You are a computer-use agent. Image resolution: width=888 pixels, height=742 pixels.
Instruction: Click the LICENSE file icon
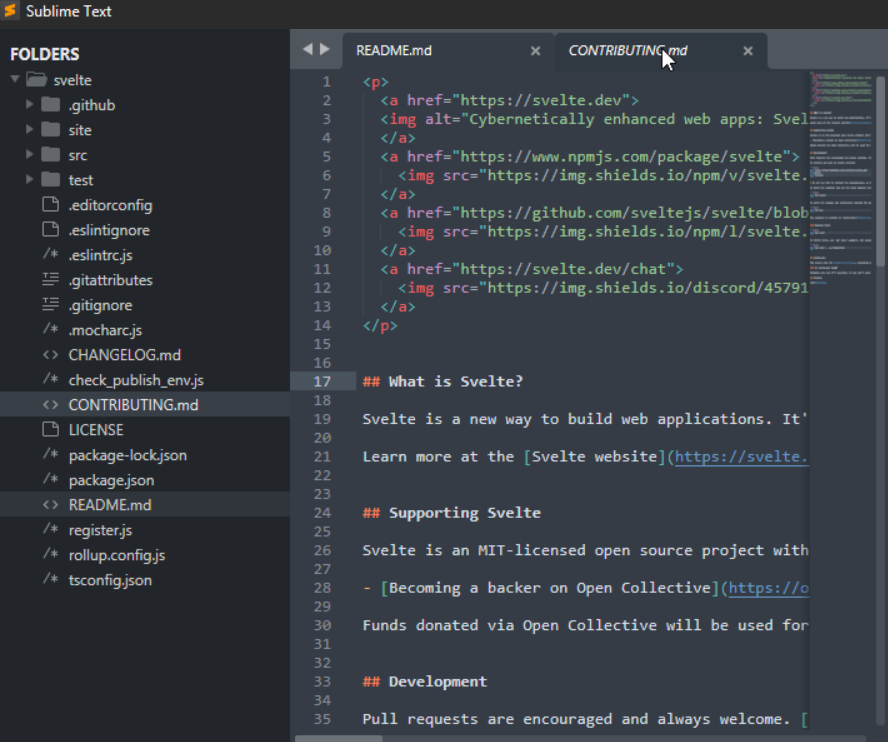(50, 429)
